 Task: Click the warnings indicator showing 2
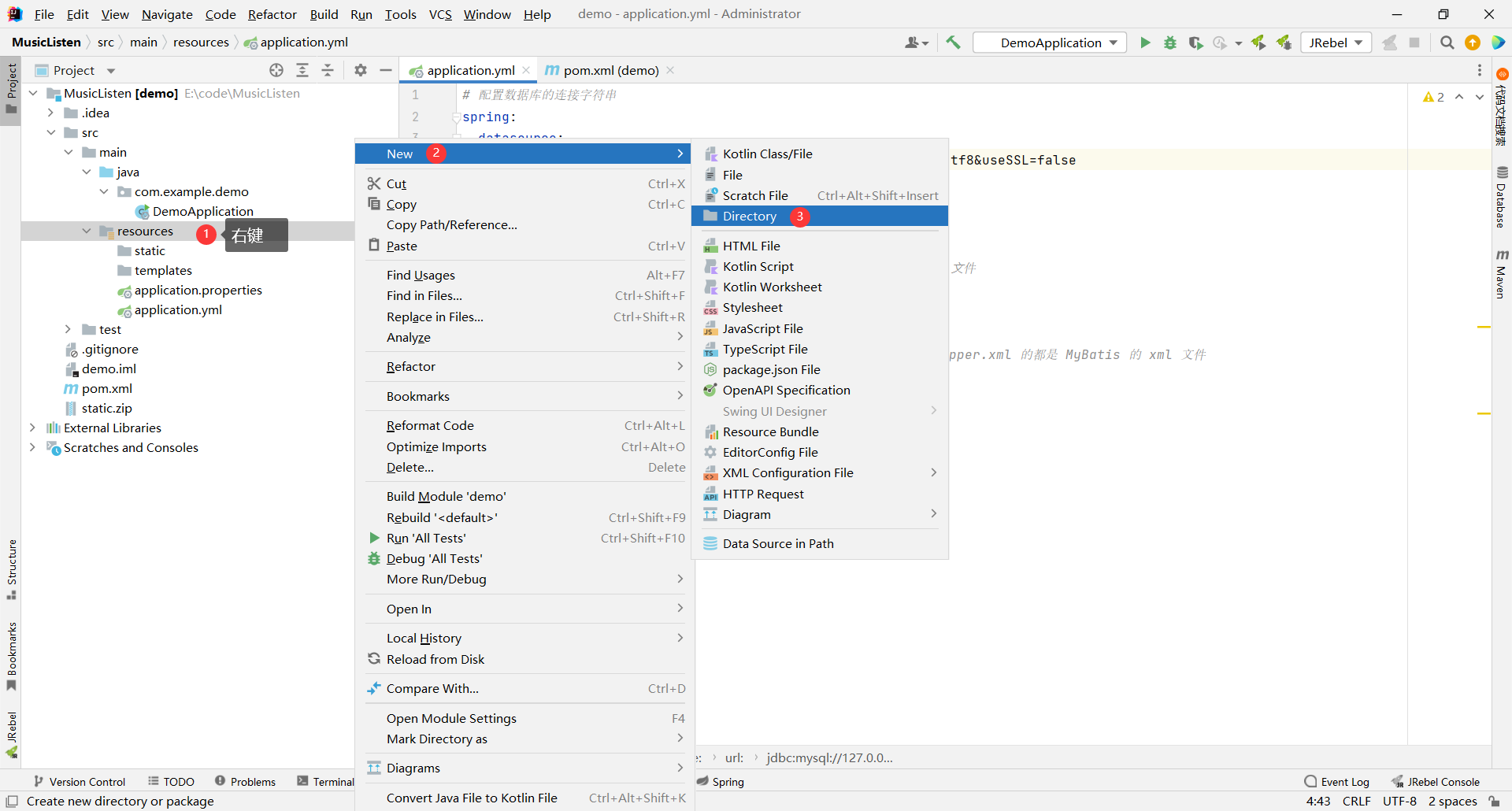(x=1433, y=97)
